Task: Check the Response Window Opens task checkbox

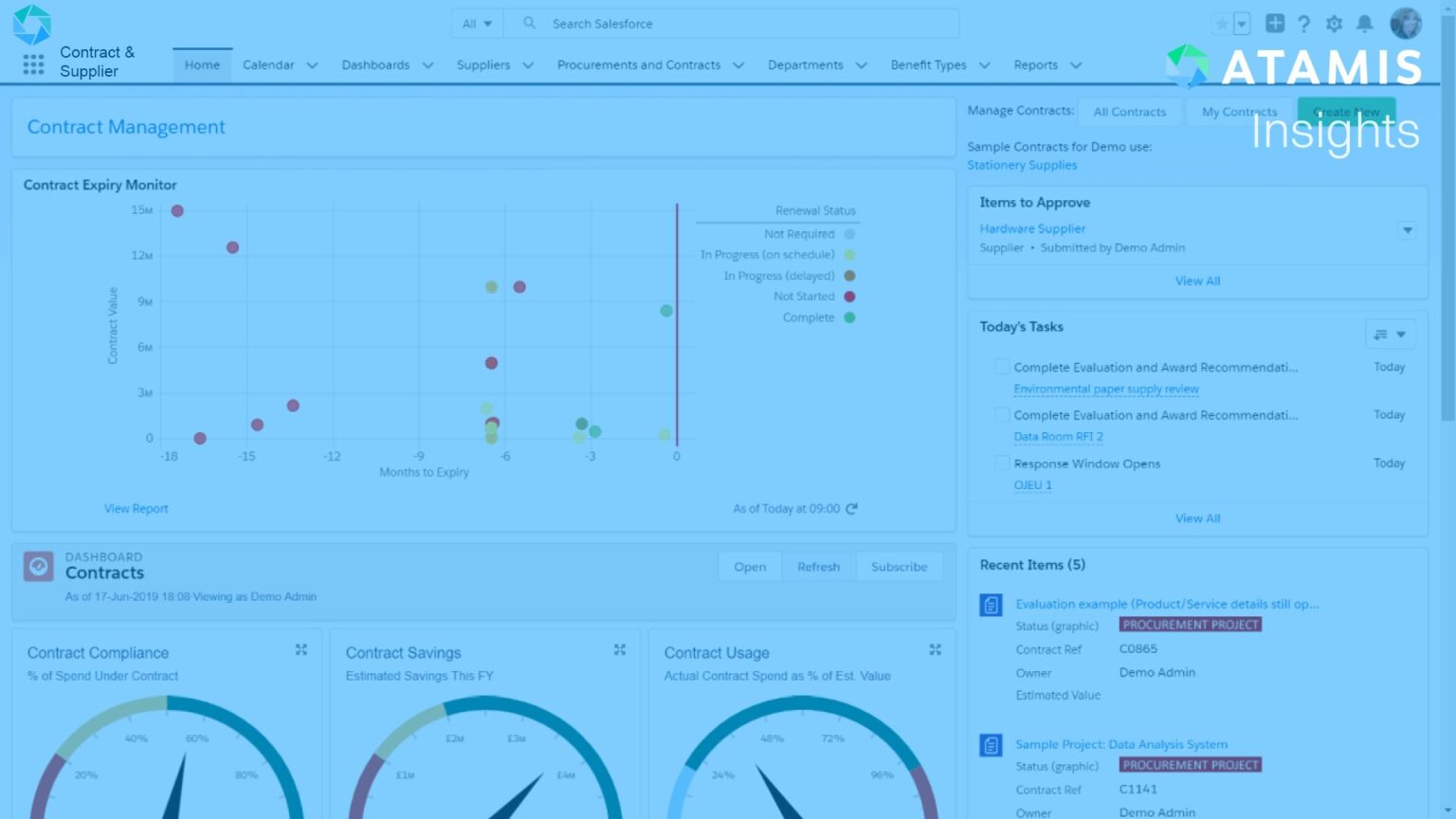Action: 1002,464
